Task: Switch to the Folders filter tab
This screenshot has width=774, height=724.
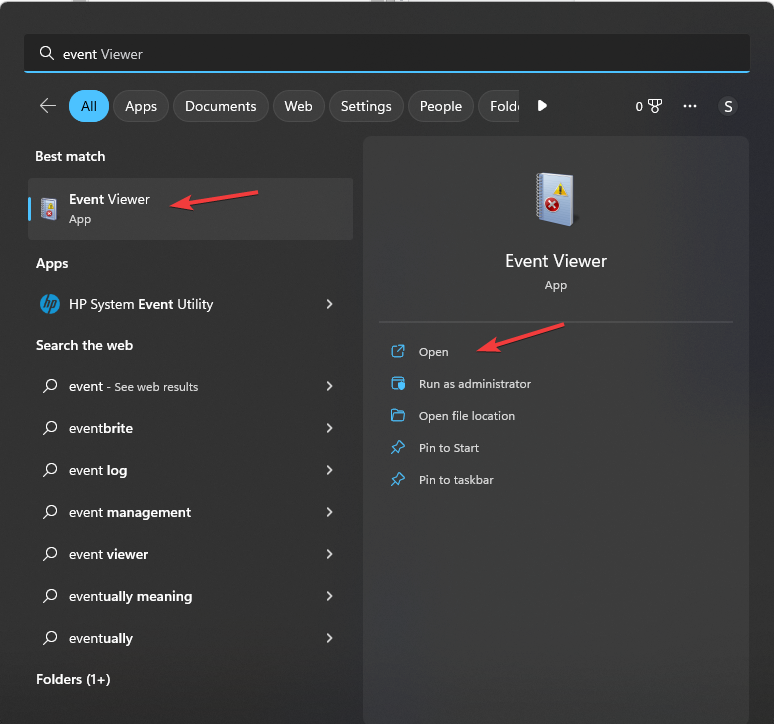Action: [x=499, y=106]
